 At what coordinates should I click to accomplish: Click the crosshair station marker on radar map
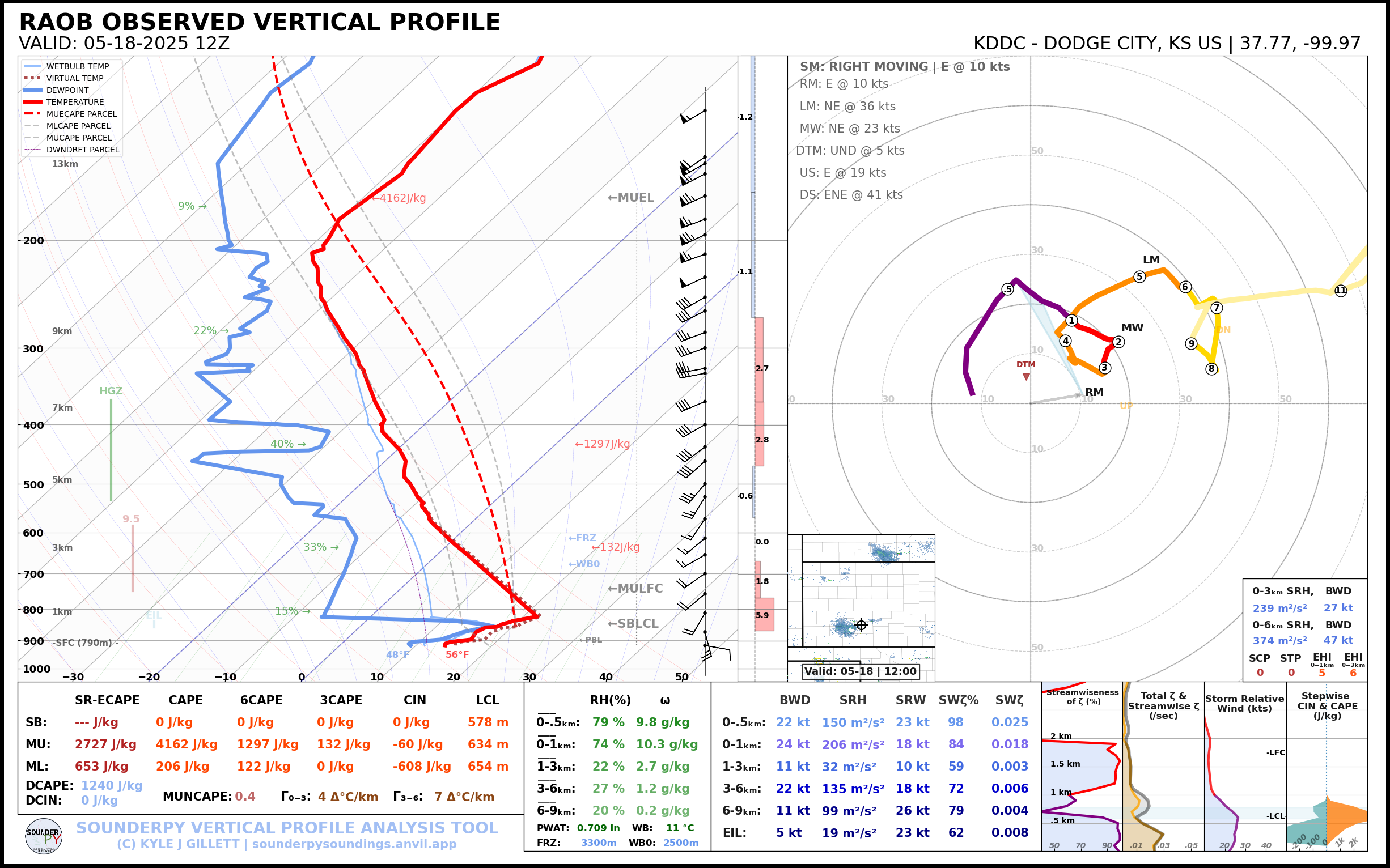[861, 625]
